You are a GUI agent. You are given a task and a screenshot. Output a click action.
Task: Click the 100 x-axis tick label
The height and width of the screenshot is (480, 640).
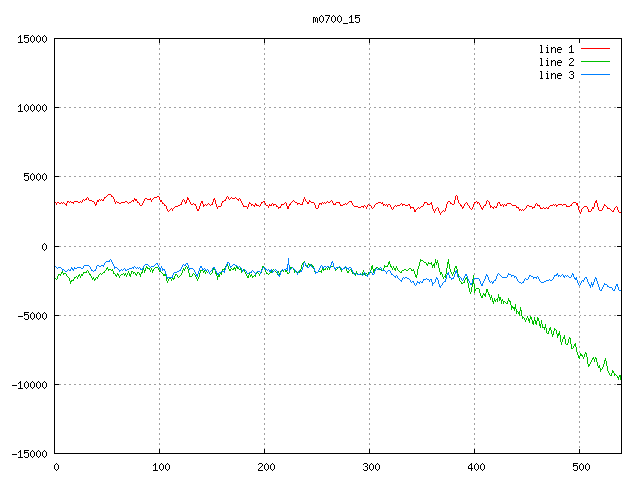[x=160, y=467]
